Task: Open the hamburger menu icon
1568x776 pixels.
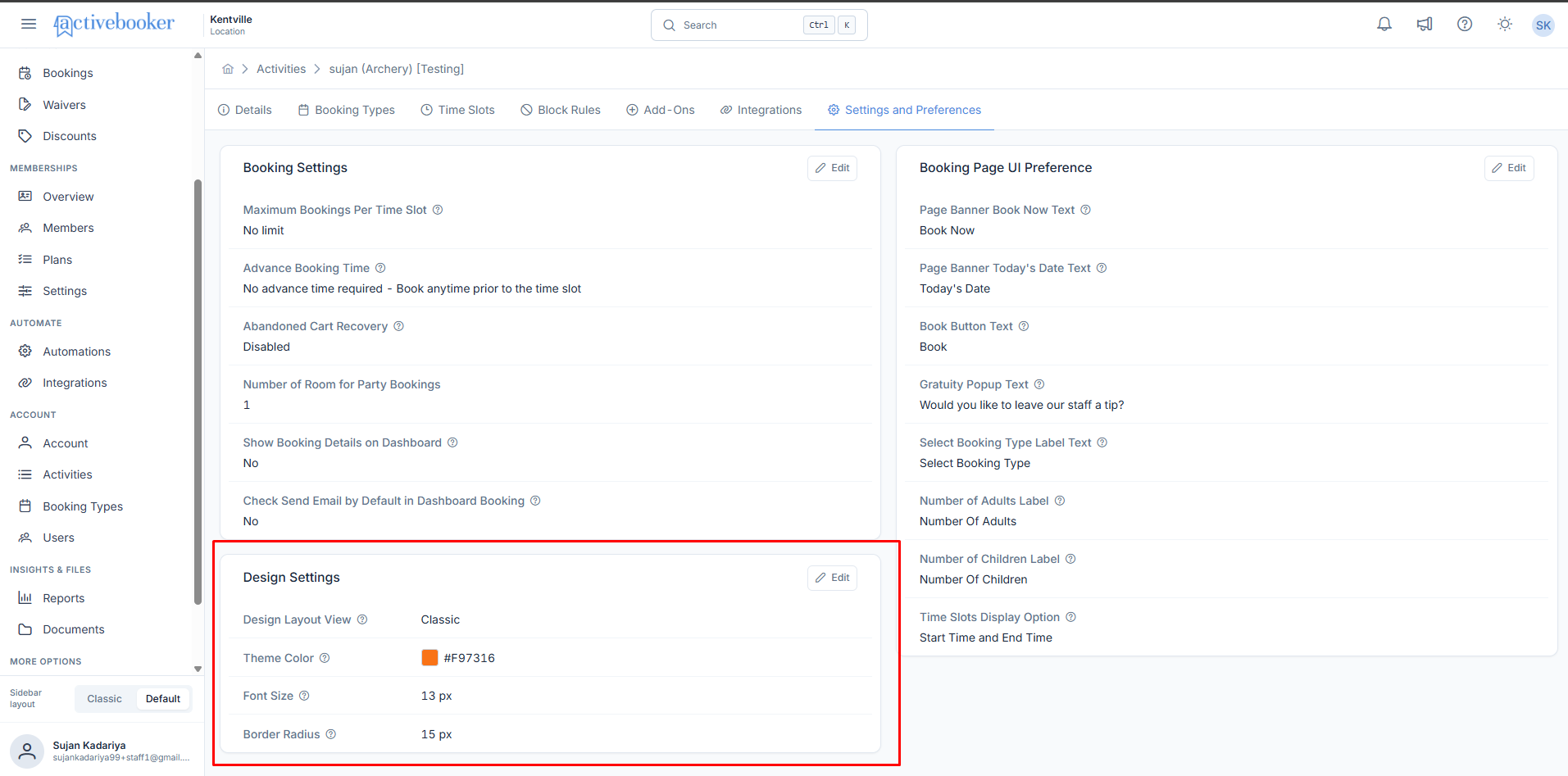Action: click(x=29, y=24)
